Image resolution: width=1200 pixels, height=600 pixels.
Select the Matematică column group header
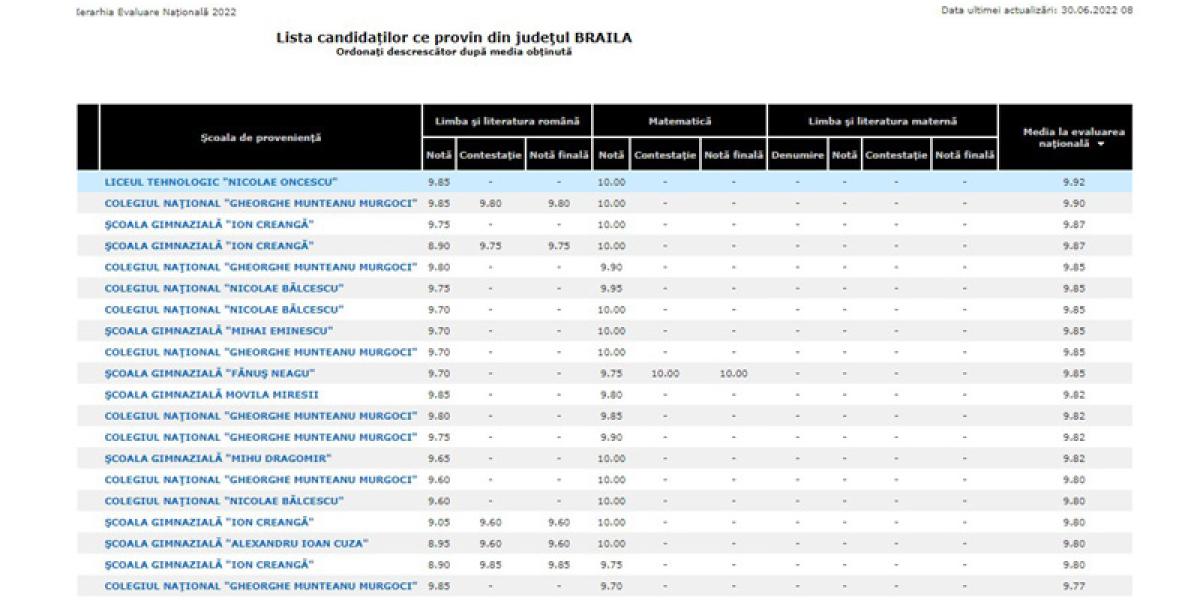click(x=679, y=120)
